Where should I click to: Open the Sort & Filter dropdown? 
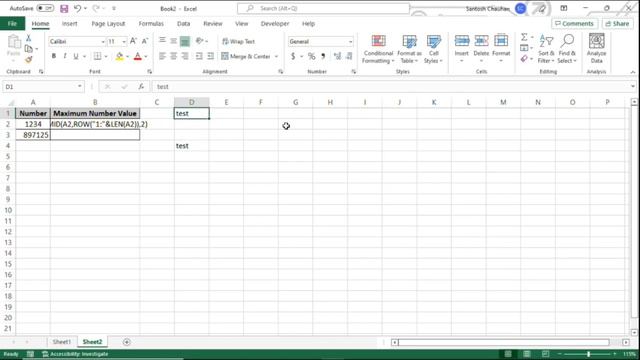[x=546, y=49]
